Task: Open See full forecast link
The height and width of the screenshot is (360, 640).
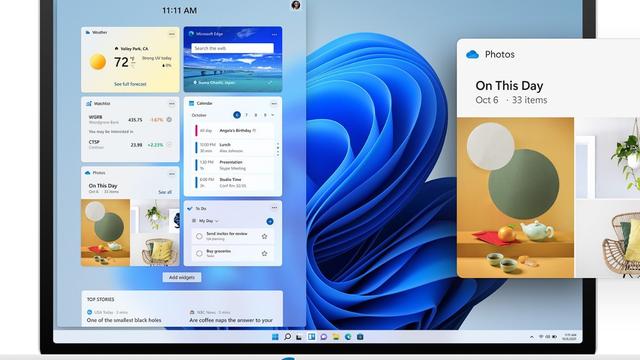Action: [130, 84]
